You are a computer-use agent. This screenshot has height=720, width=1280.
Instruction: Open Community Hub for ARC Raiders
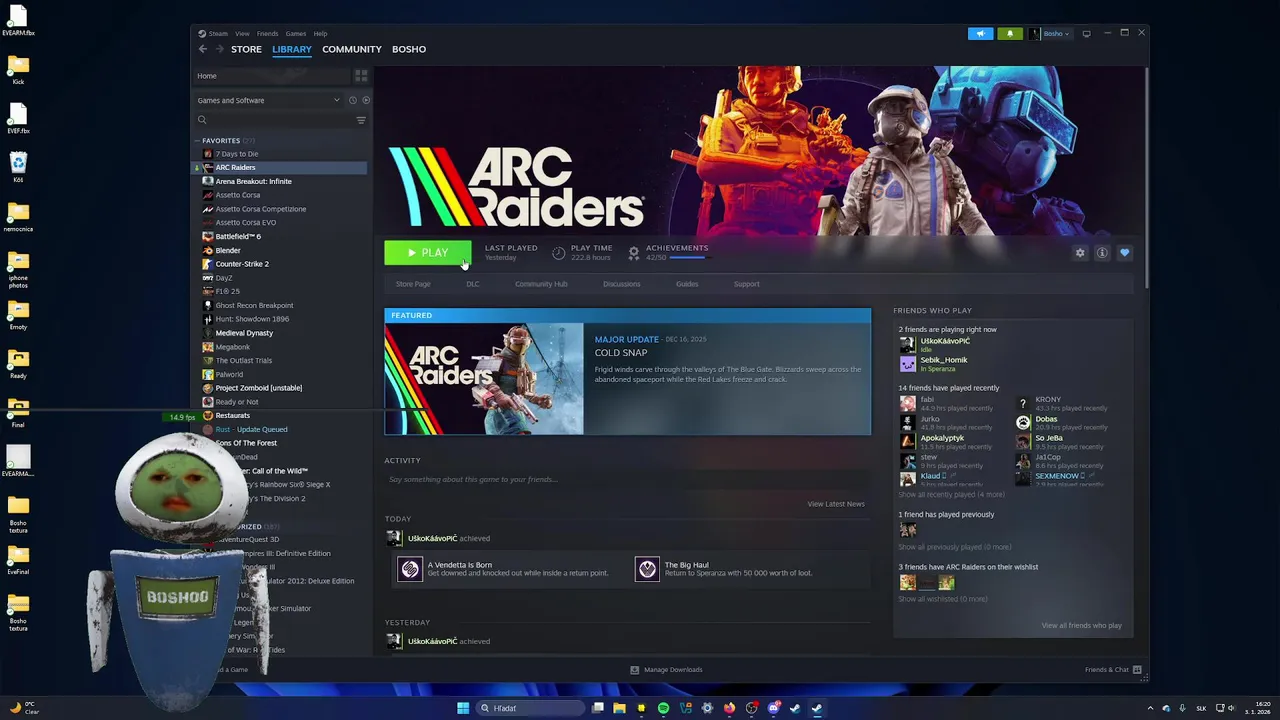coord(541,284)
